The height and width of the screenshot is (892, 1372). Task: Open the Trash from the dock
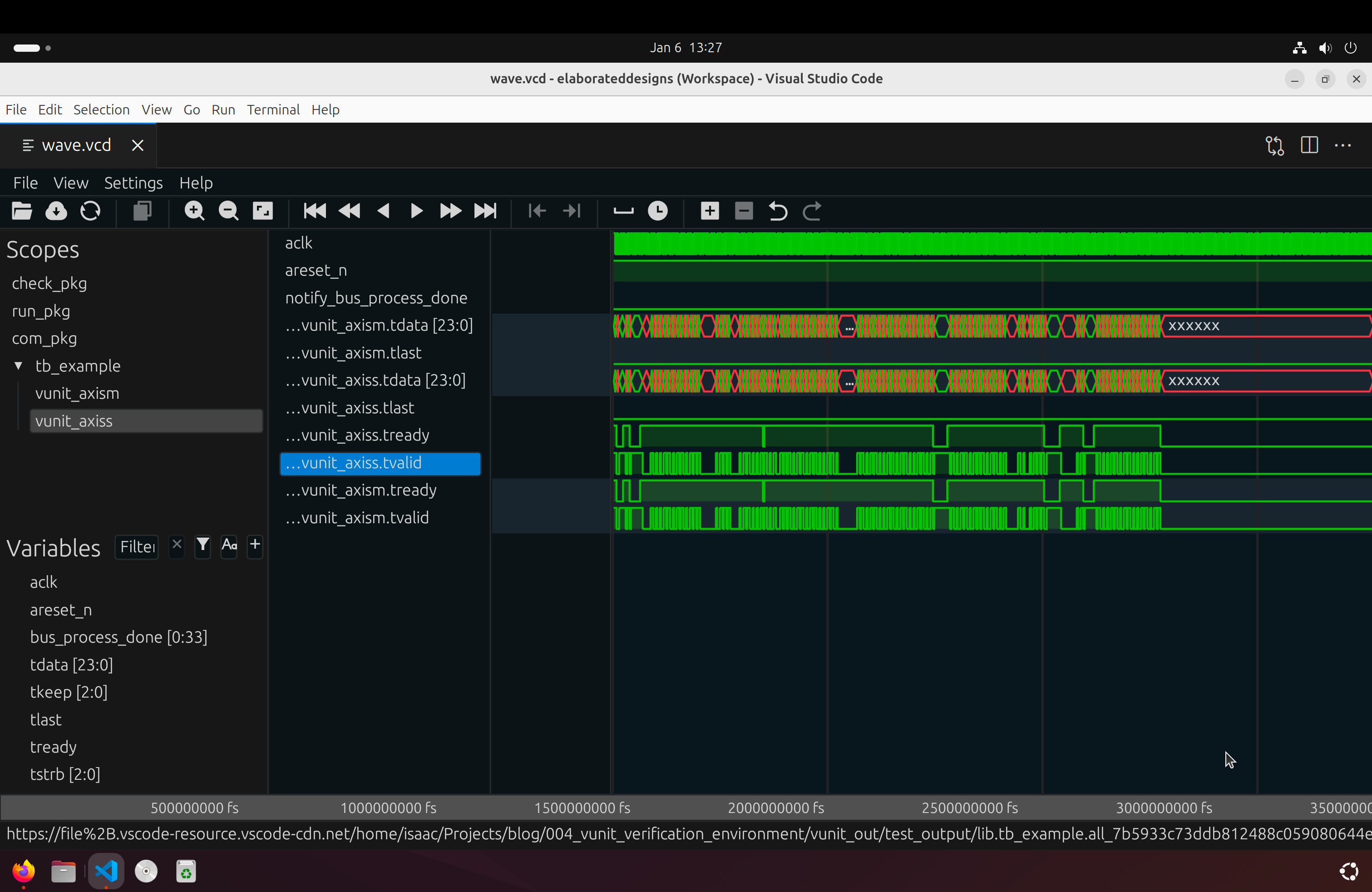(x=186, y=871)
